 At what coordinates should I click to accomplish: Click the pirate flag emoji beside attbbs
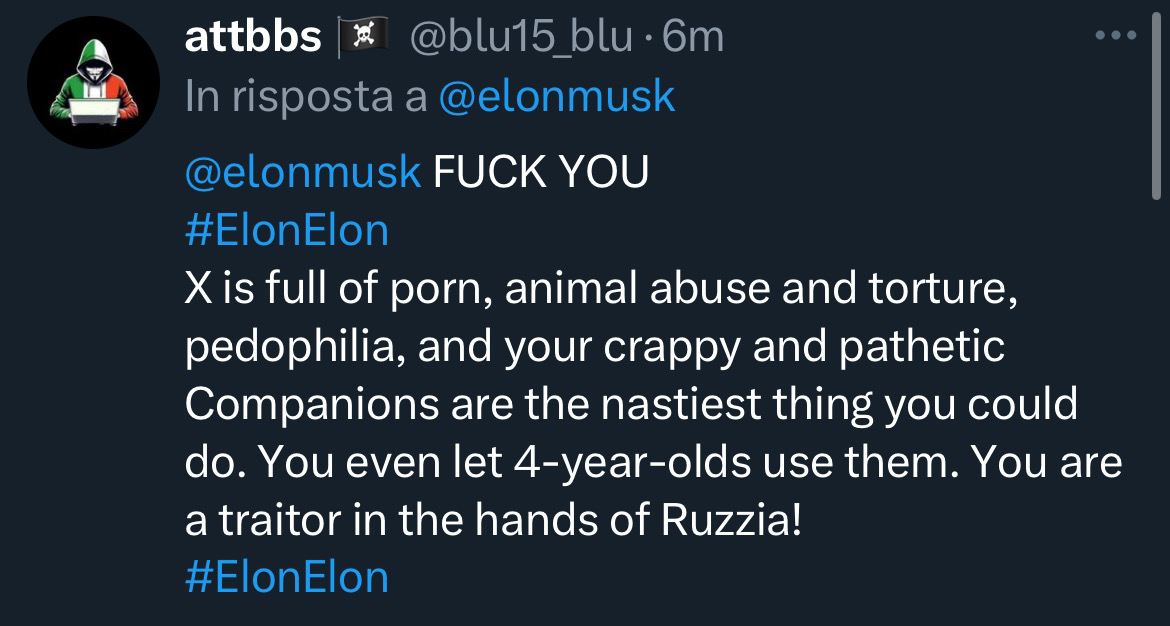point(363,38)
